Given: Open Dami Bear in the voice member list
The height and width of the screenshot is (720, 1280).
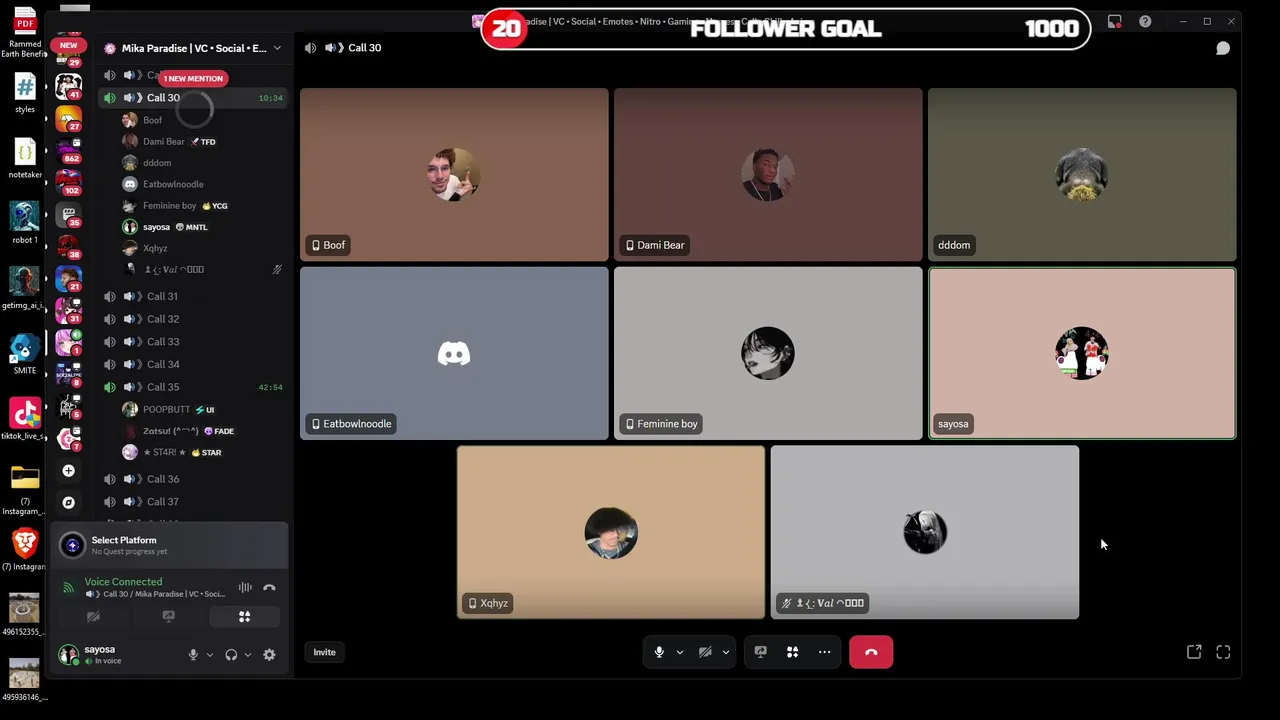Looking at the screenshot, I should (x=202, y=142).
